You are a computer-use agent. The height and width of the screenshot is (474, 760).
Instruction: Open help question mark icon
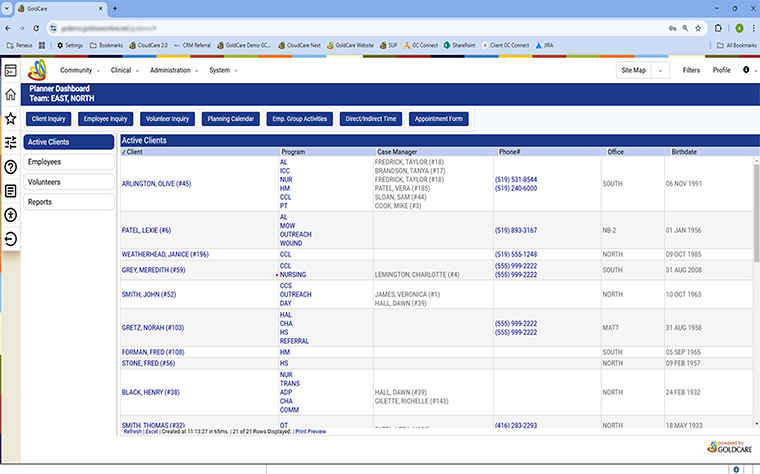click(11, 167)
